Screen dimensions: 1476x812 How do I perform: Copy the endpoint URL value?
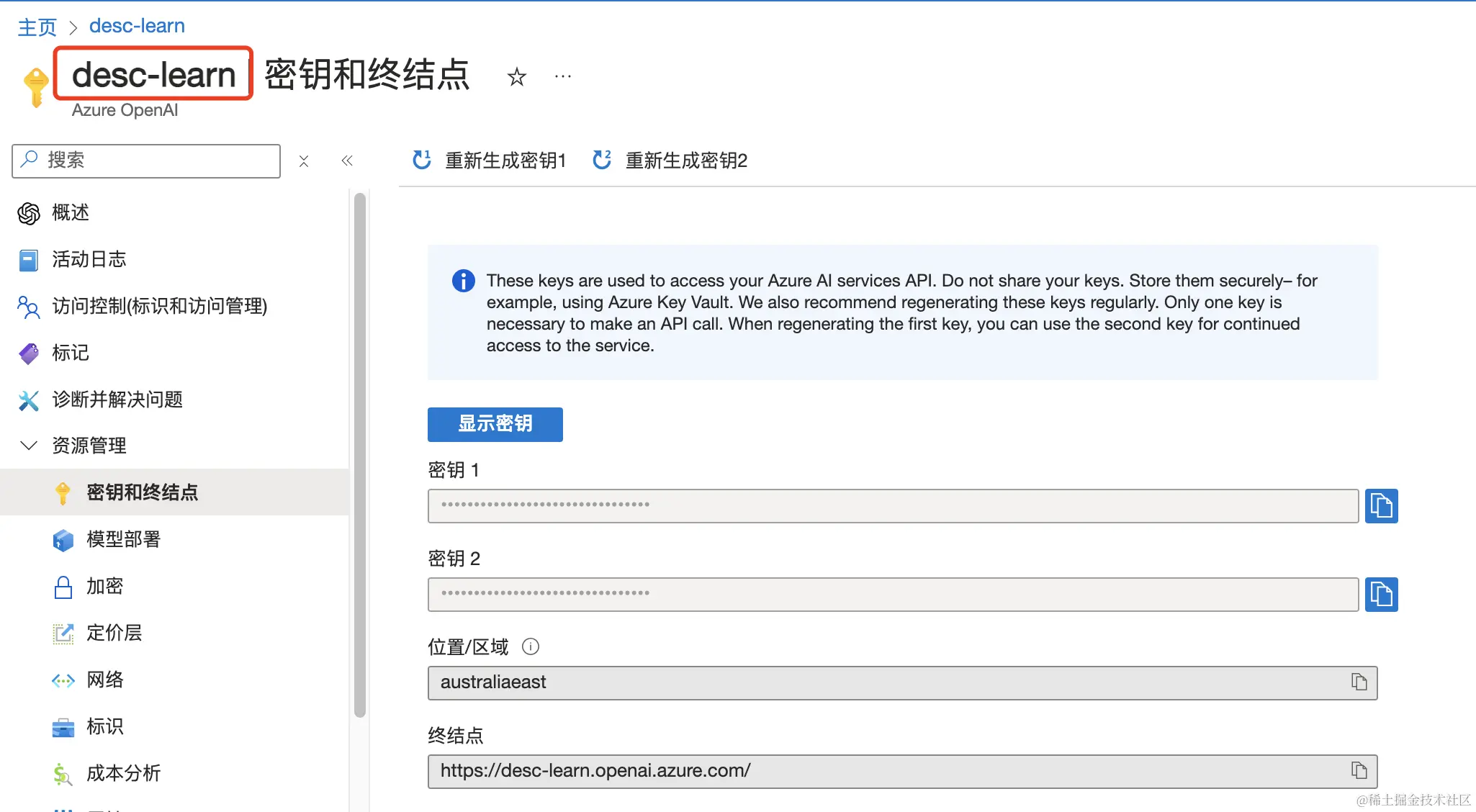tap(1359, 771)
